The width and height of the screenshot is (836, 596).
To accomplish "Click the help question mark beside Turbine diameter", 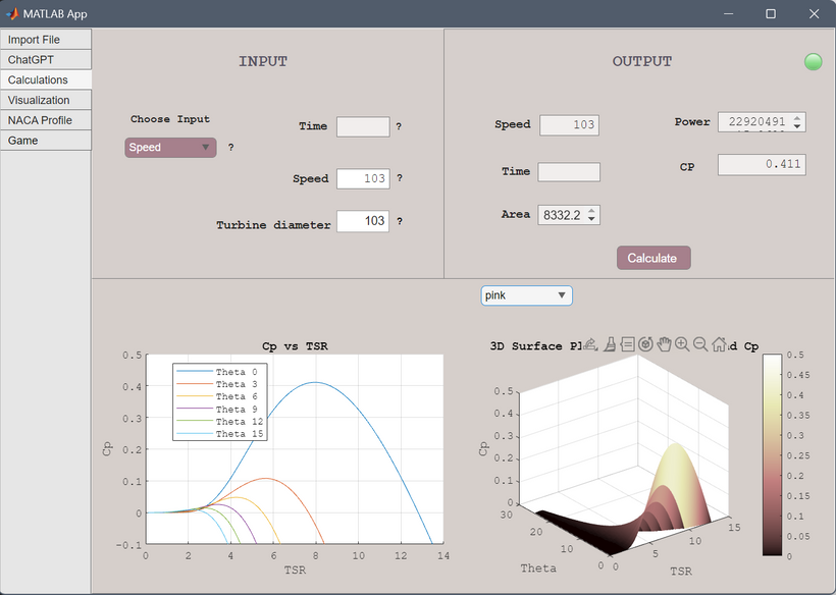I will click(399, 221).
